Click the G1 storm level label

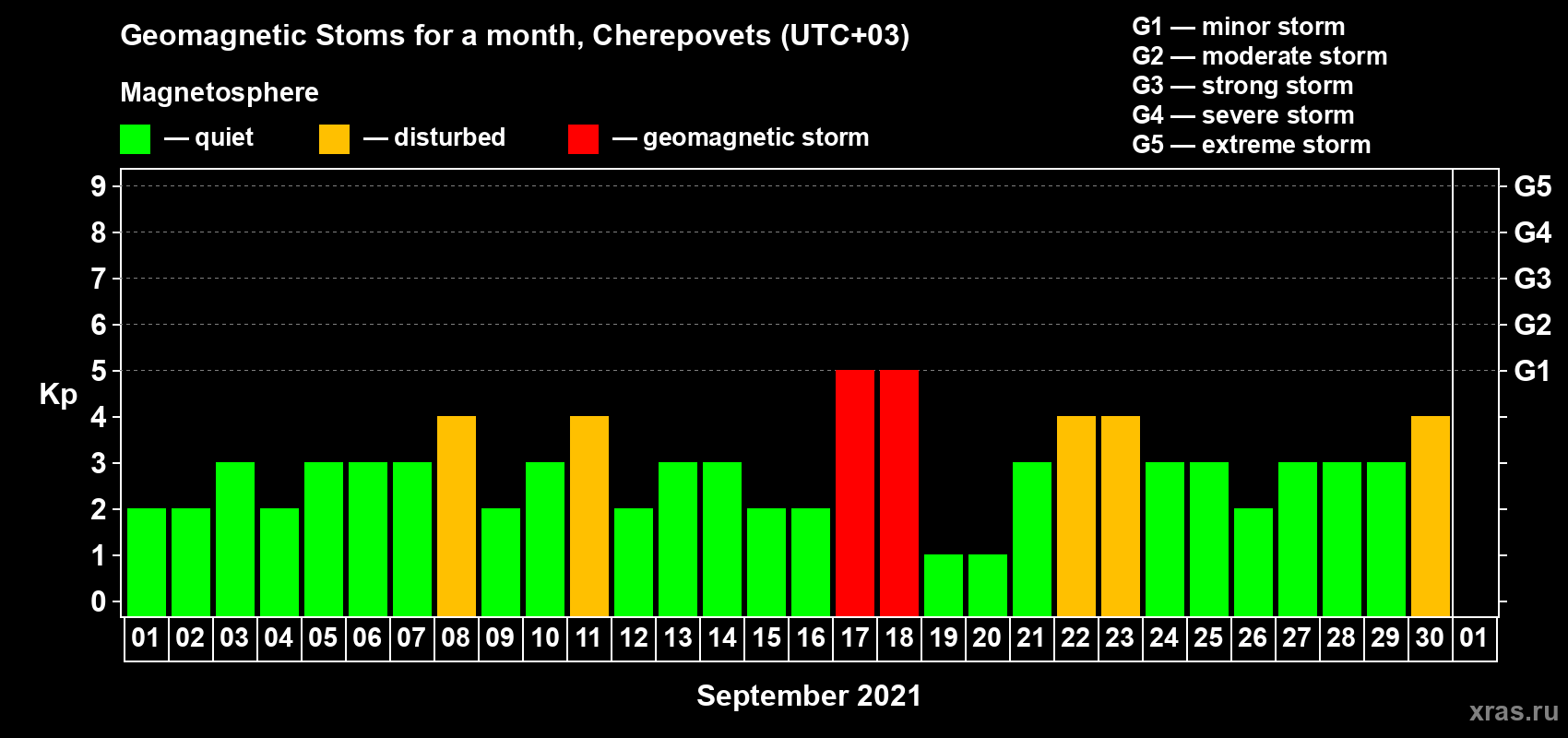point(1532,371)
